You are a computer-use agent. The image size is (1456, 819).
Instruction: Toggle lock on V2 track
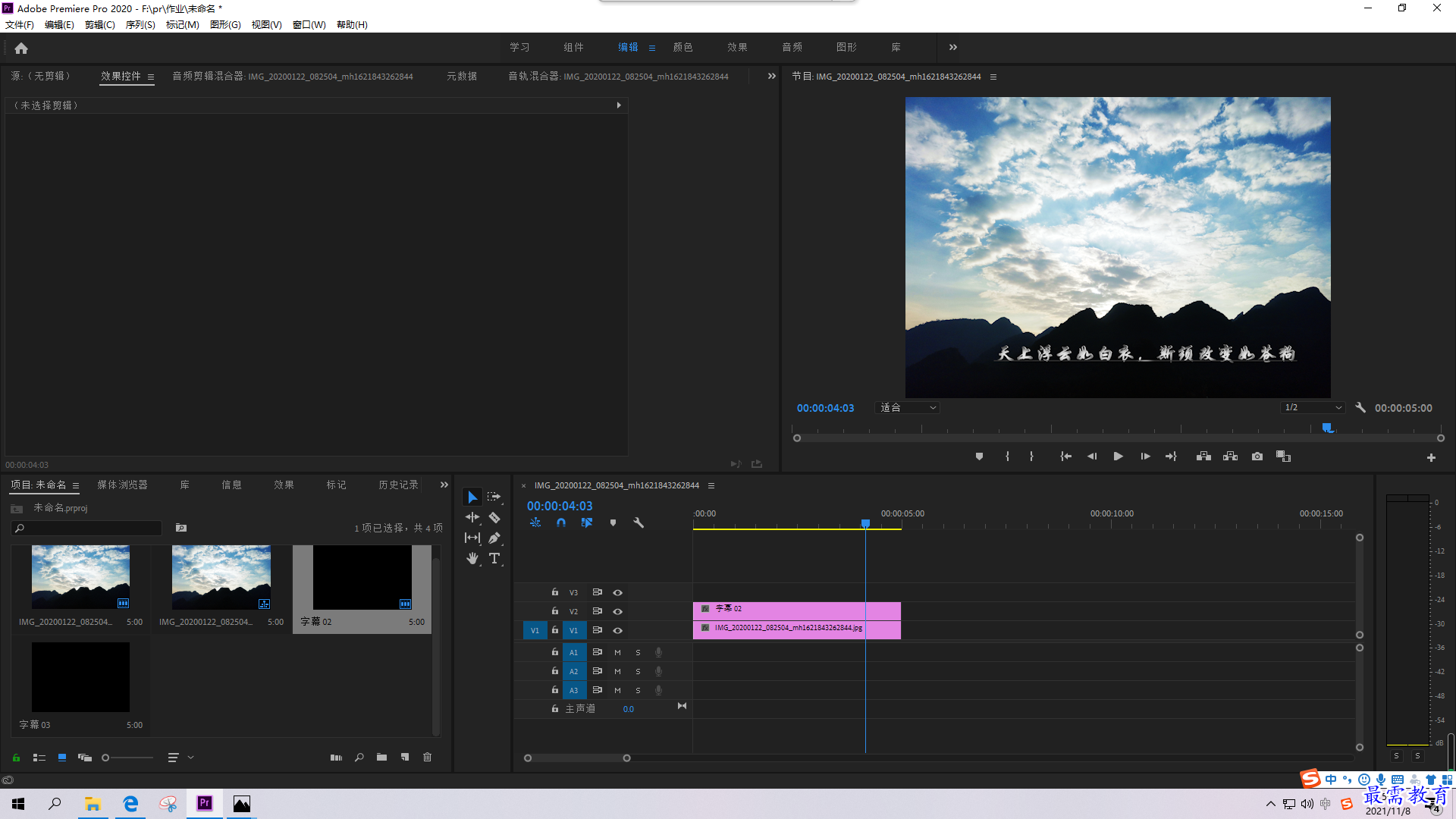coord(555,611)
